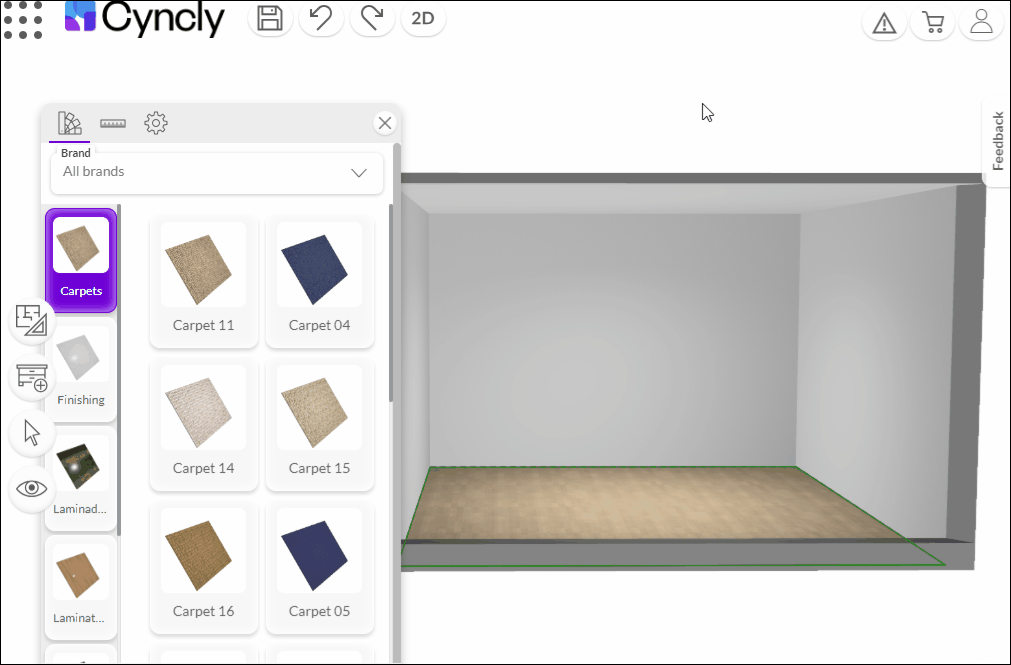1011x665 pixels.
Task: Pick the Carpet 15 swatch
Action: pyautogui.click(x=320, y=425)
